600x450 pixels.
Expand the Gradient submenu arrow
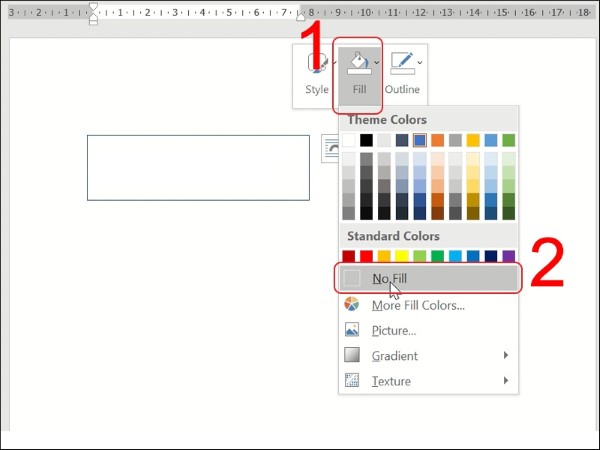506,356
